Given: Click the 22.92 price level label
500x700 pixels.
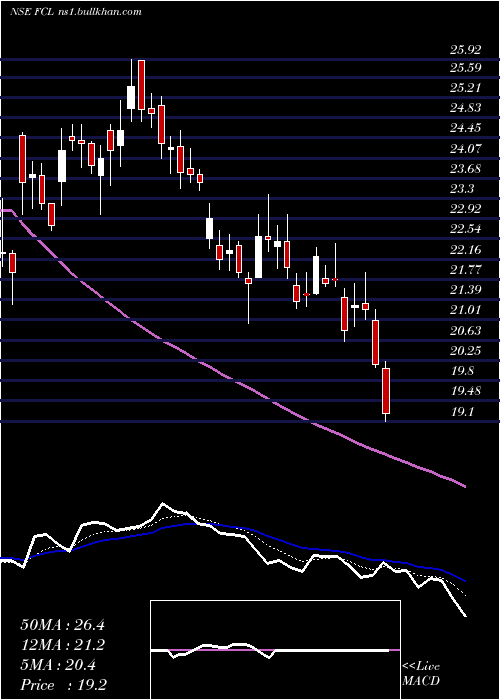Looking at the screenshot, I should tap(465, 209).
